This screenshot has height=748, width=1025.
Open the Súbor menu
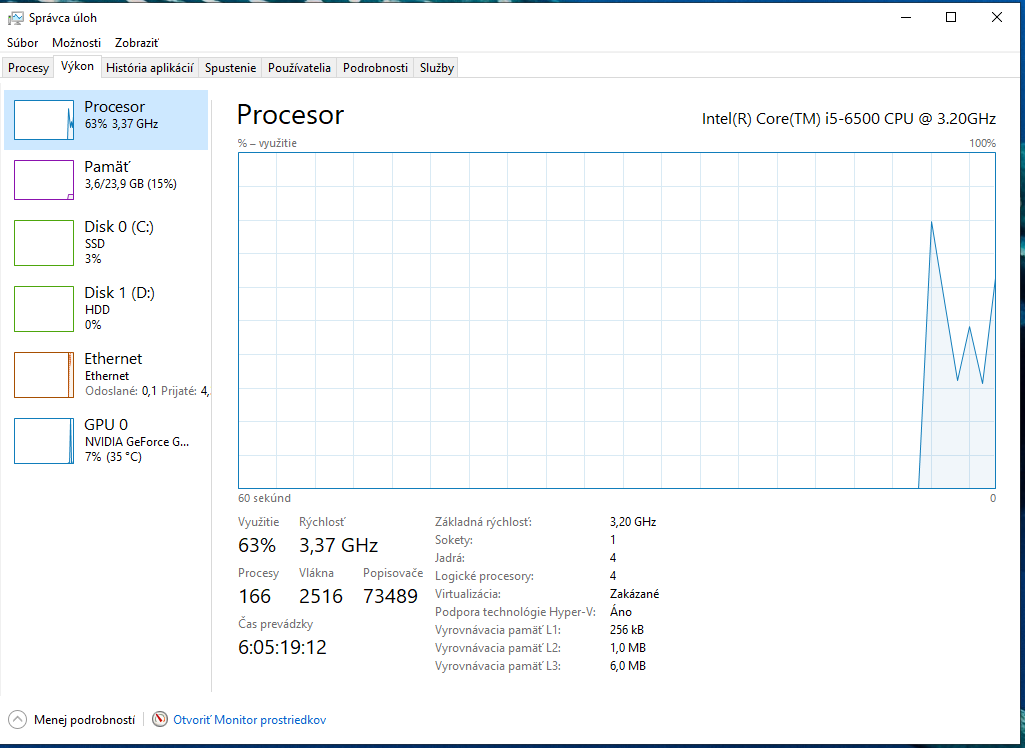22,43
